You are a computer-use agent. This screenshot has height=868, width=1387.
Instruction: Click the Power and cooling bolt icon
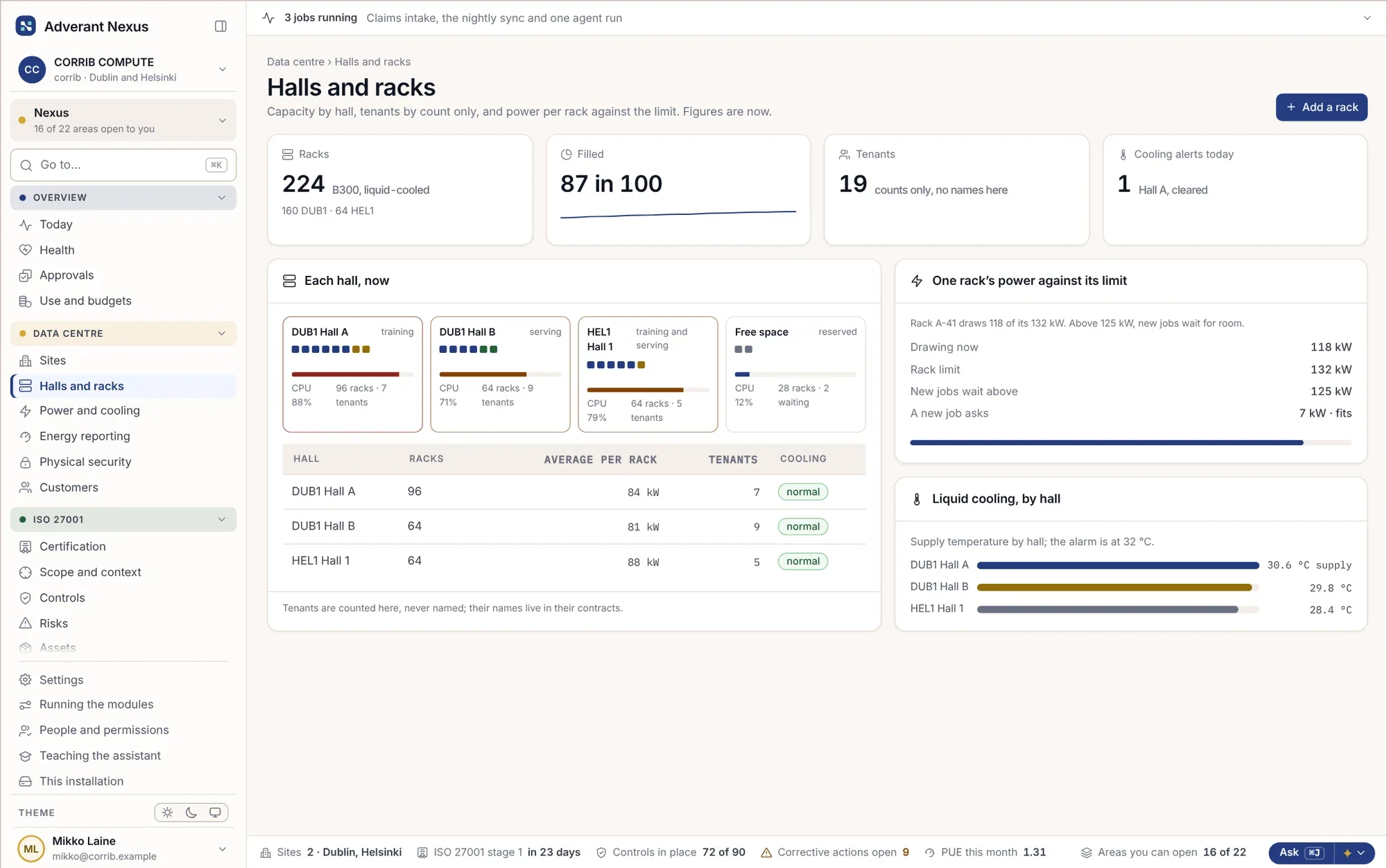coord(26,411)
